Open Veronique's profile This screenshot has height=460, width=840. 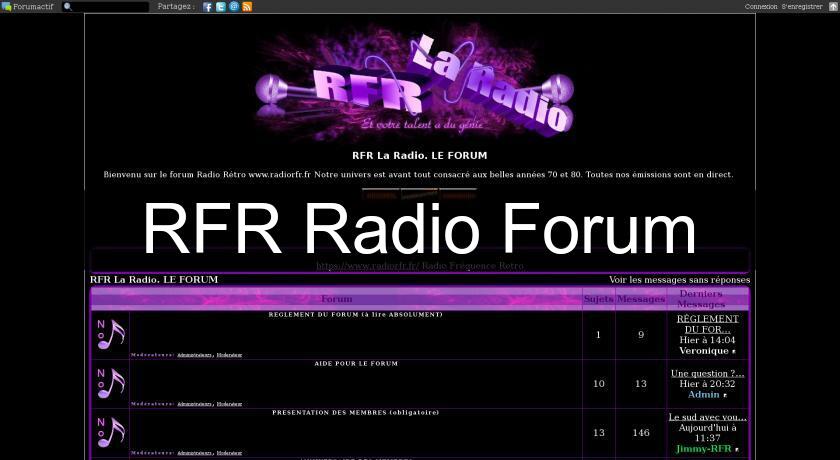703,351
